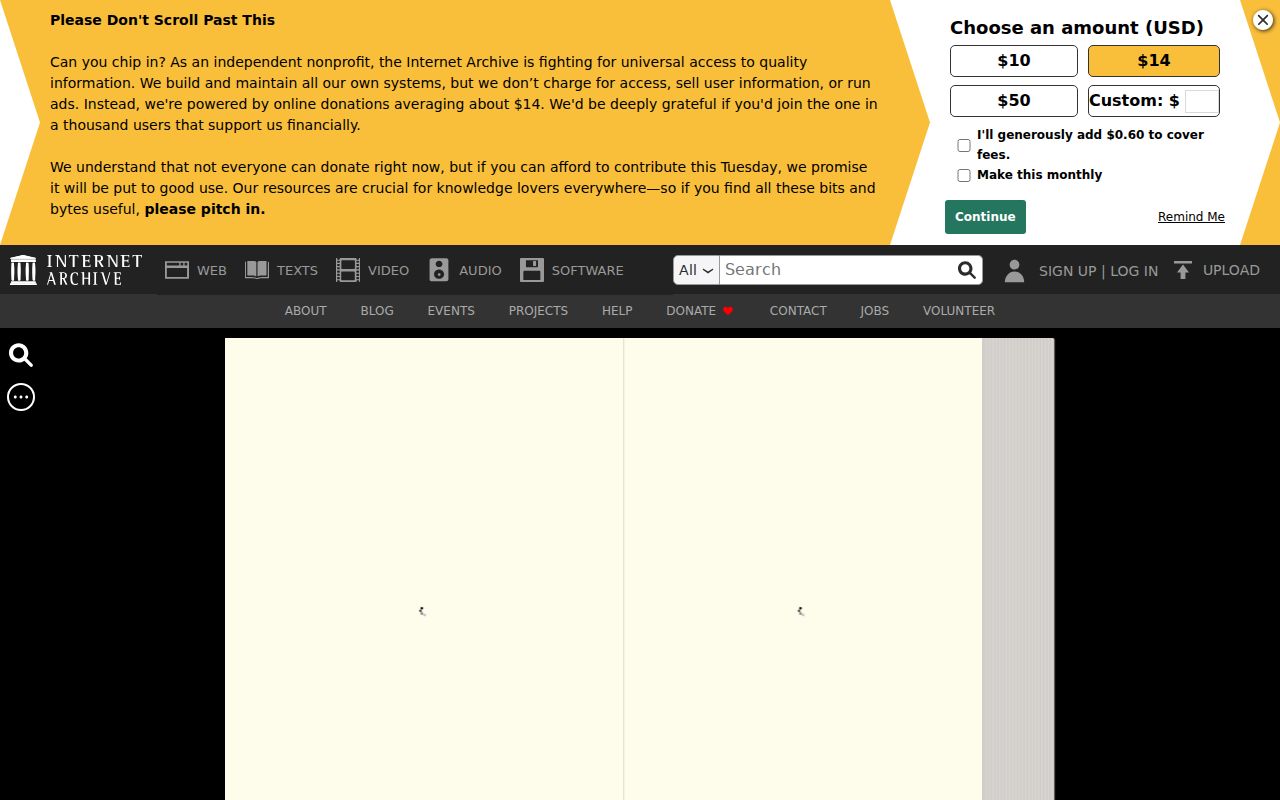The width and height of the screenshot is (1280, 800).
Task: Click the search magnifier in the search box
Action: tap(966, 270)
